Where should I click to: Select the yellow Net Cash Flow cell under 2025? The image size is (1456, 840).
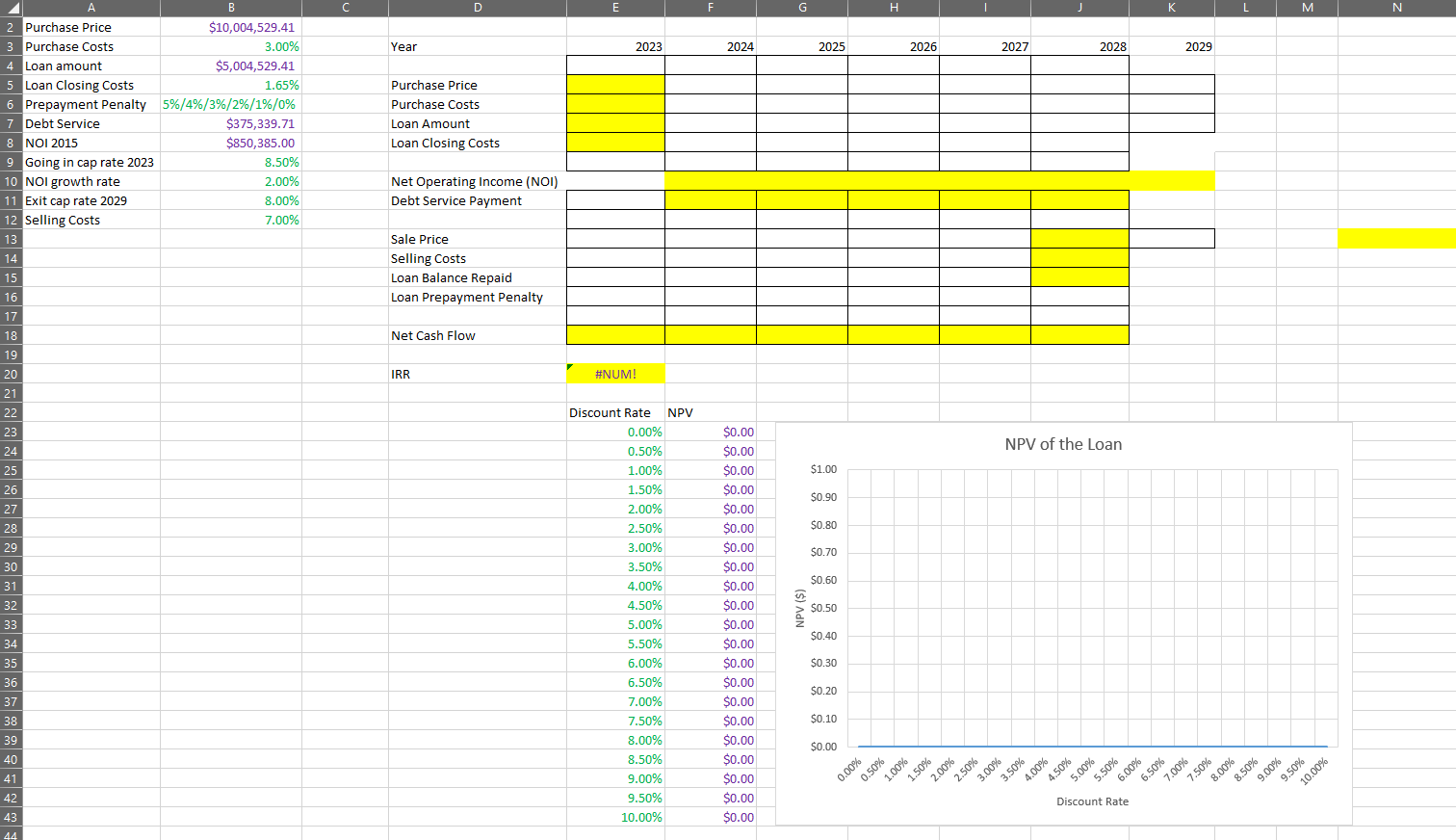(x=802, y=335)
